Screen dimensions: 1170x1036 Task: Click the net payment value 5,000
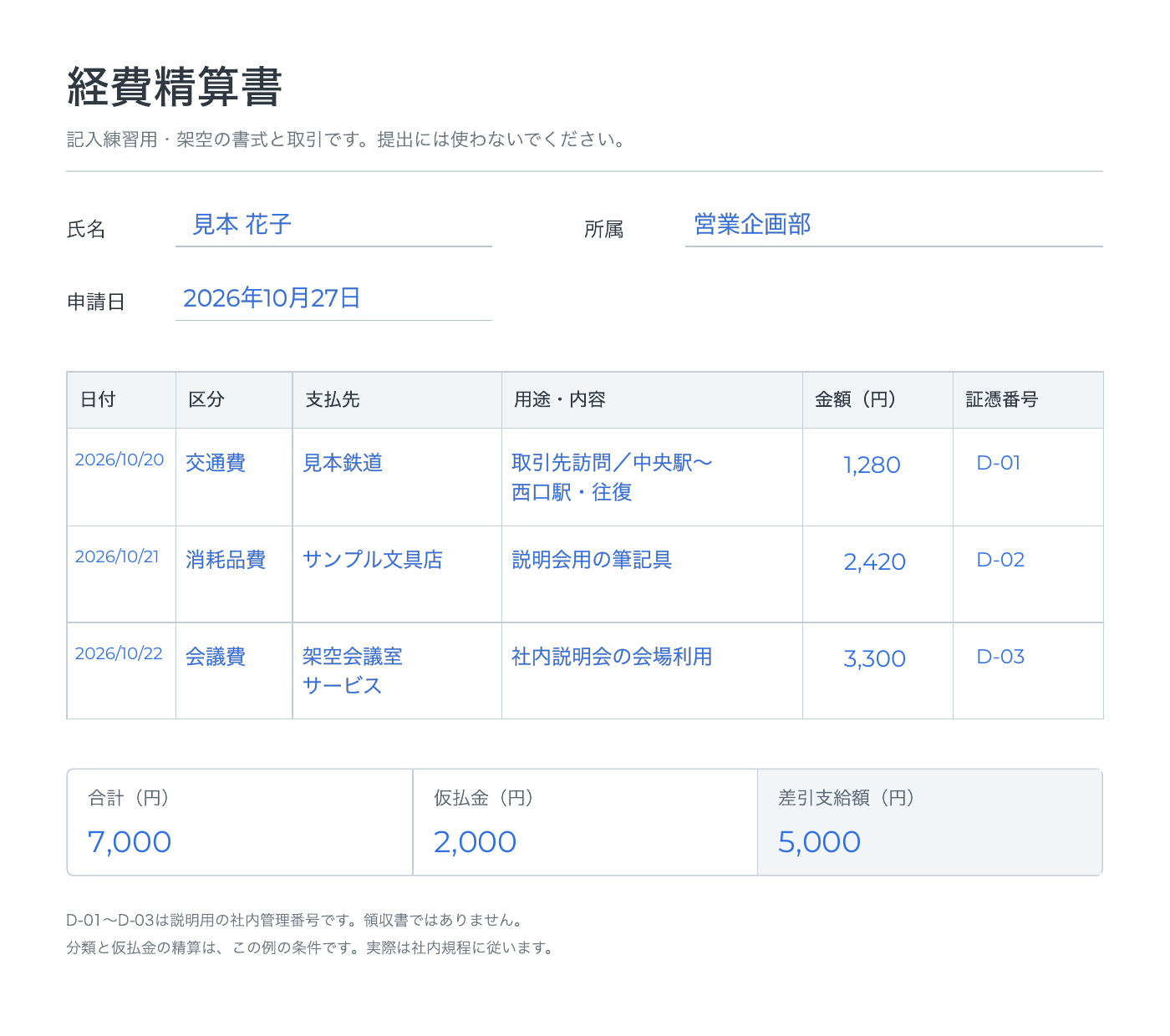coord(819,842)
